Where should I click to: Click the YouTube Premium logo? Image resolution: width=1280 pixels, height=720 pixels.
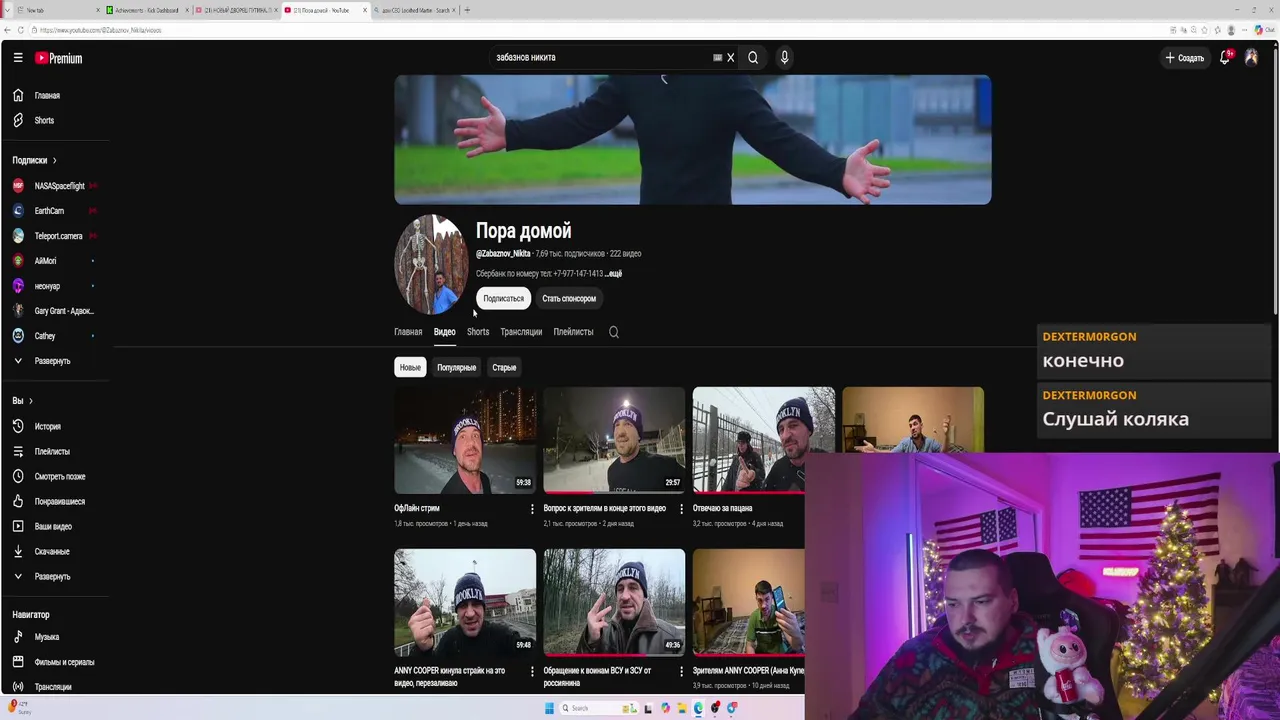(x=58, y=58)
